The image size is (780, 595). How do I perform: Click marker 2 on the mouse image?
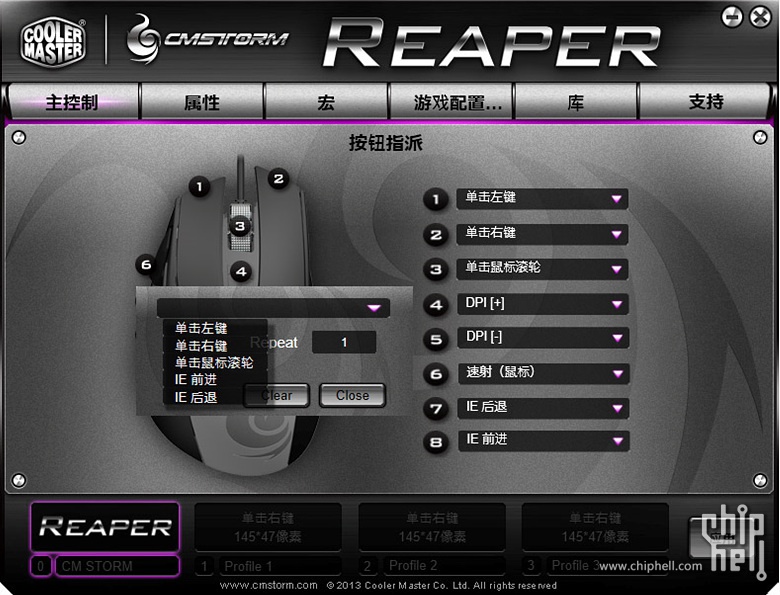click(x=278, y=179)
